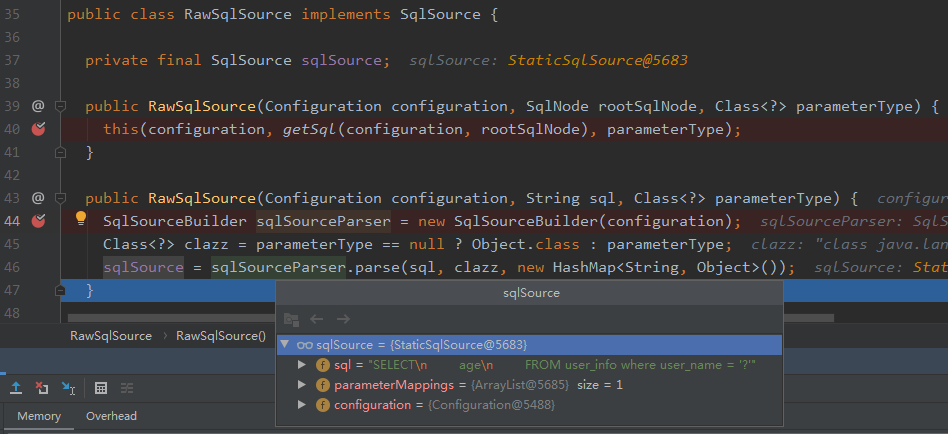Viewport: 948px width, 434px height.
Task: Click the back arrow in sqlSource popup
Action: (x=316, y=319)
